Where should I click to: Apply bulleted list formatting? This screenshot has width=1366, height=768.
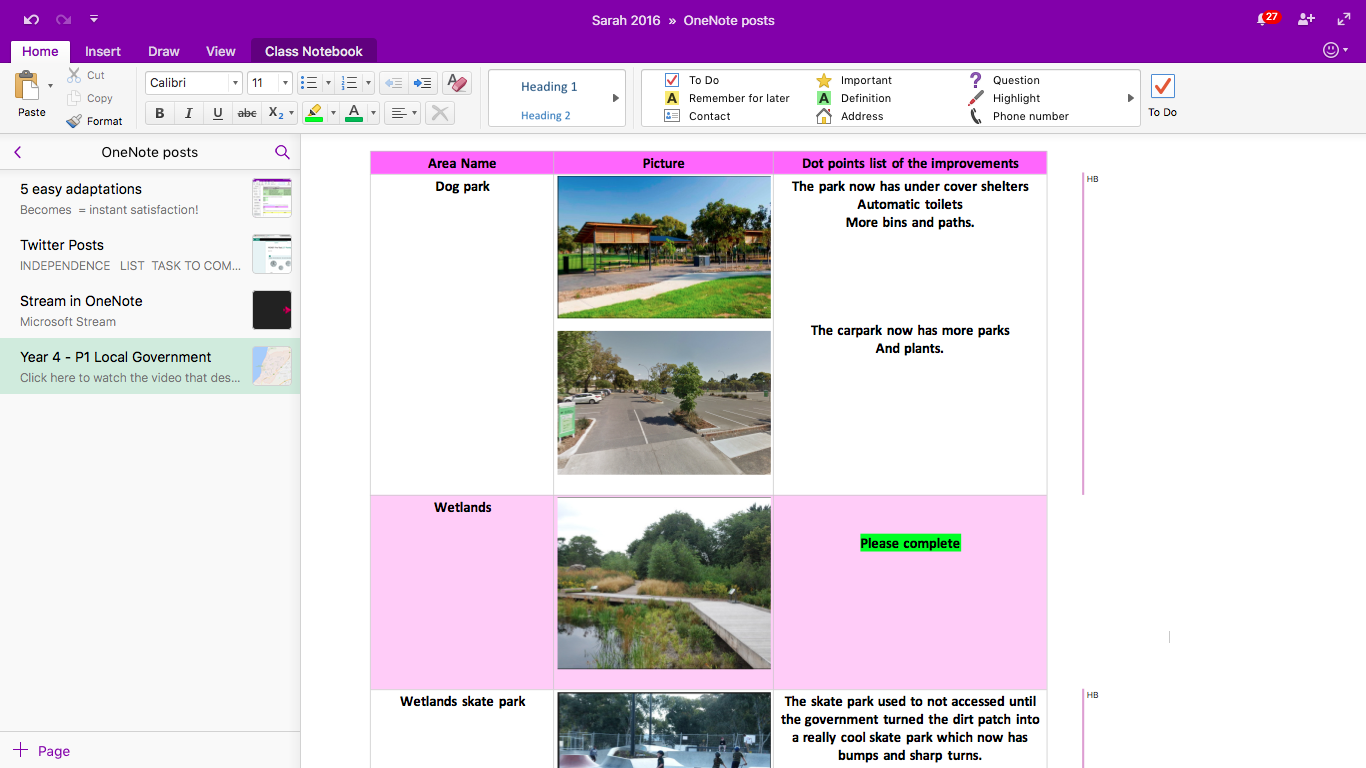click(x=310, y=83)
